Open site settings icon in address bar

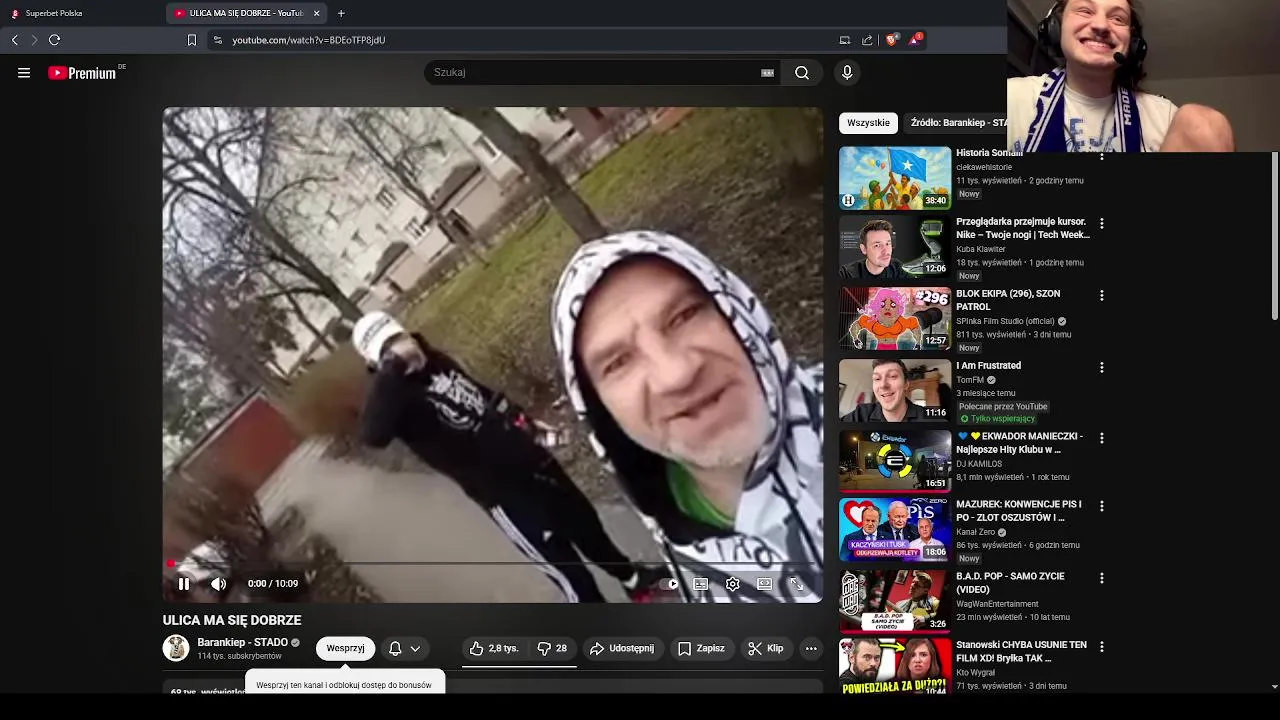click(218, 40)
